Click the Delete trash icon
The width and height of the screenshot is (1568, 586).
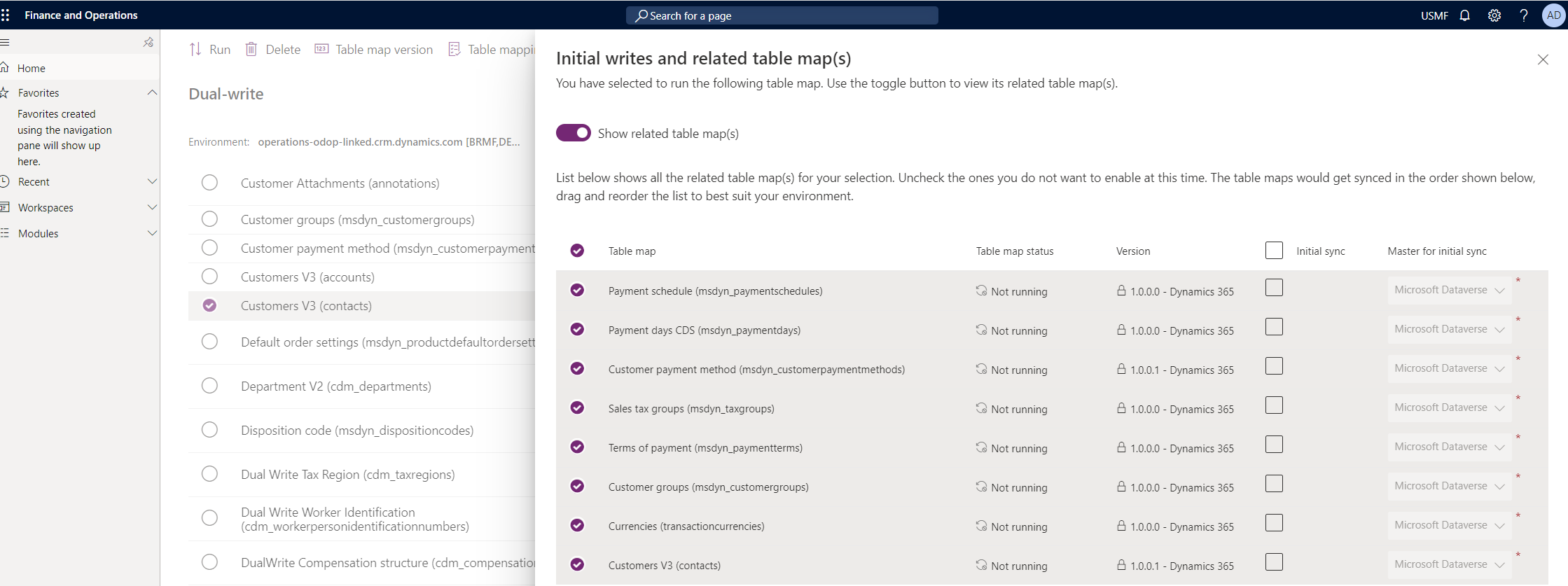click(x=251, y=49)
